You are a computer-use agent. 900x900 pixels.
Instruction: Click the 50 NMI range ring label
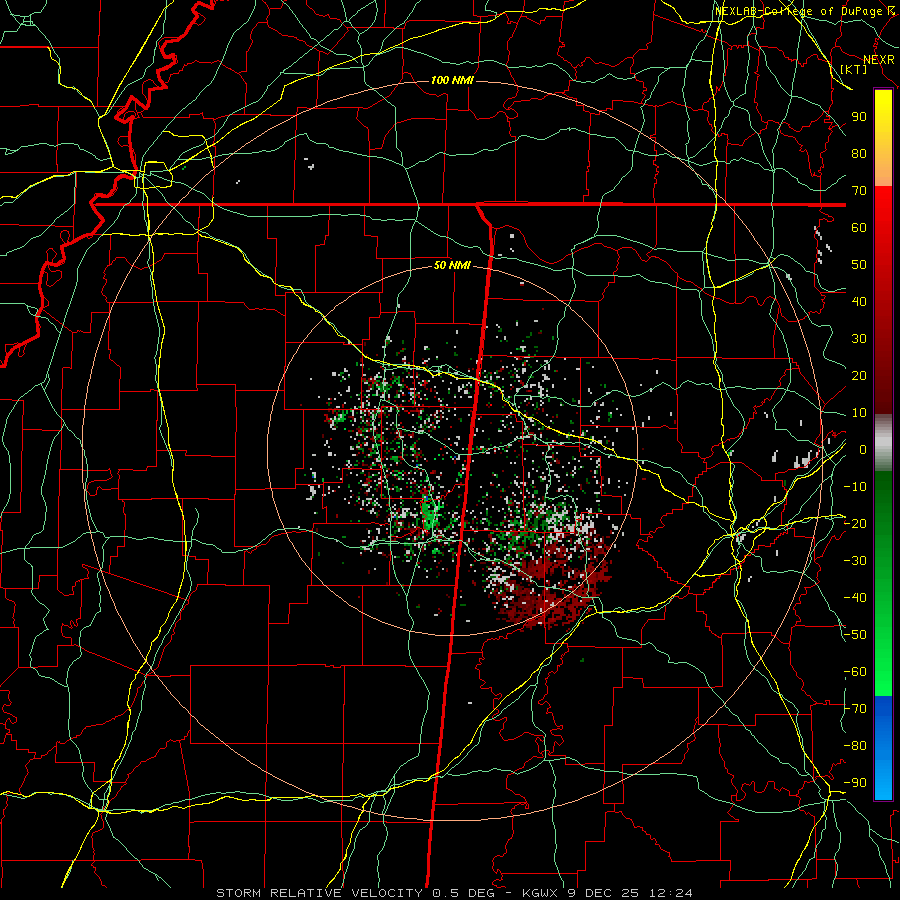coord(452,265)
